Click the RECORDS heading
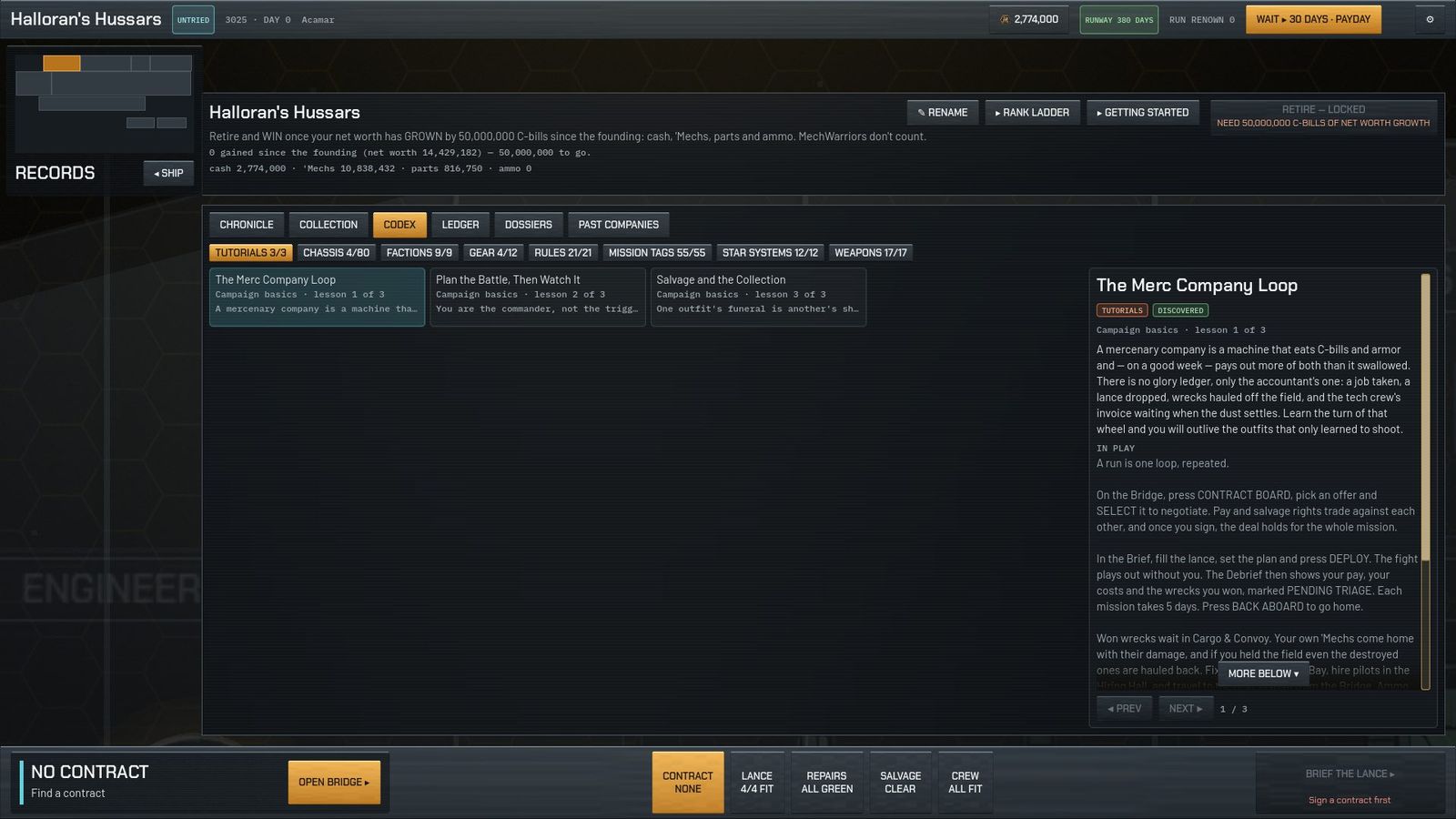Viewport: 1456px width, 819px height. coord(55,173)
